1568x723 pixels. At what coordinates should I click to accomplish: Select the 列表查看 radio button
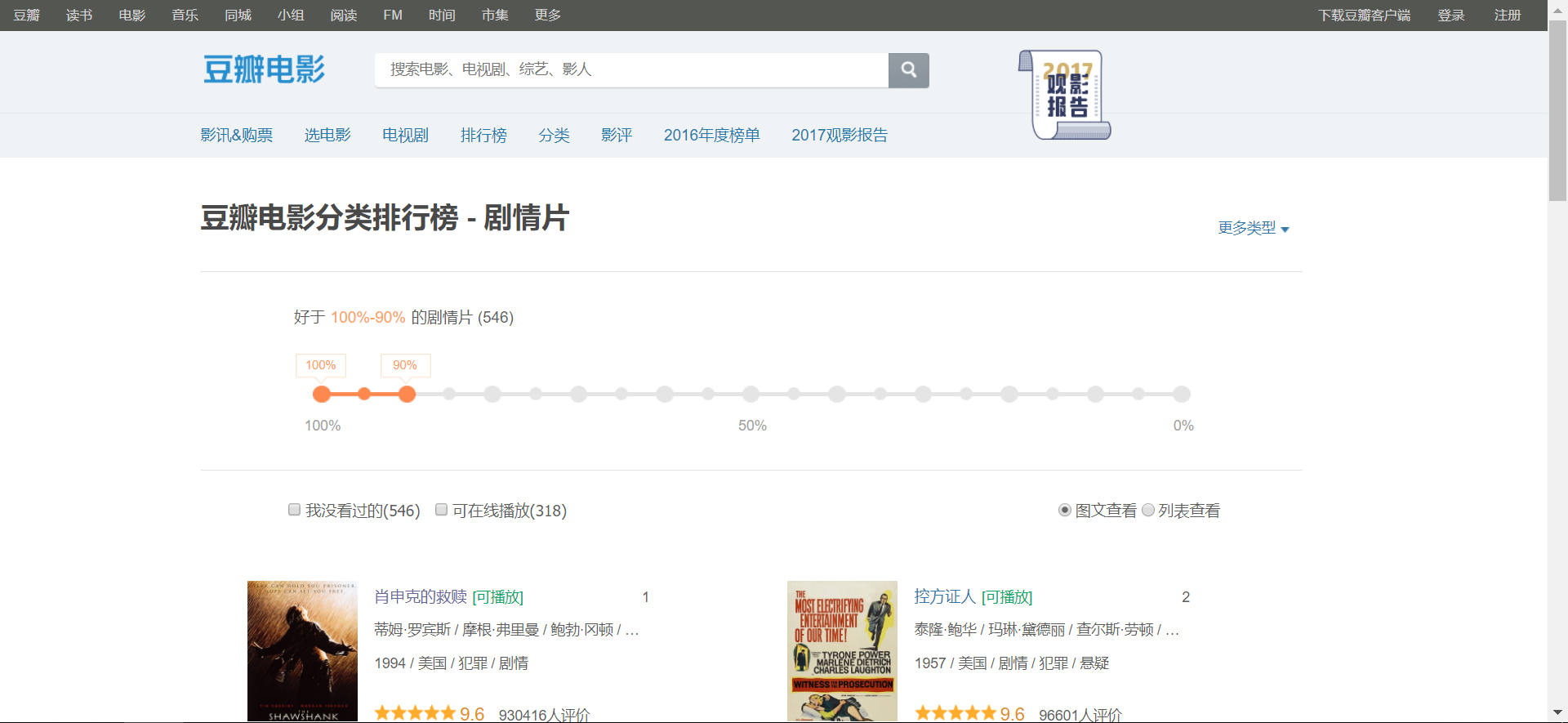pyautogui.click(x=1148, y=510)
